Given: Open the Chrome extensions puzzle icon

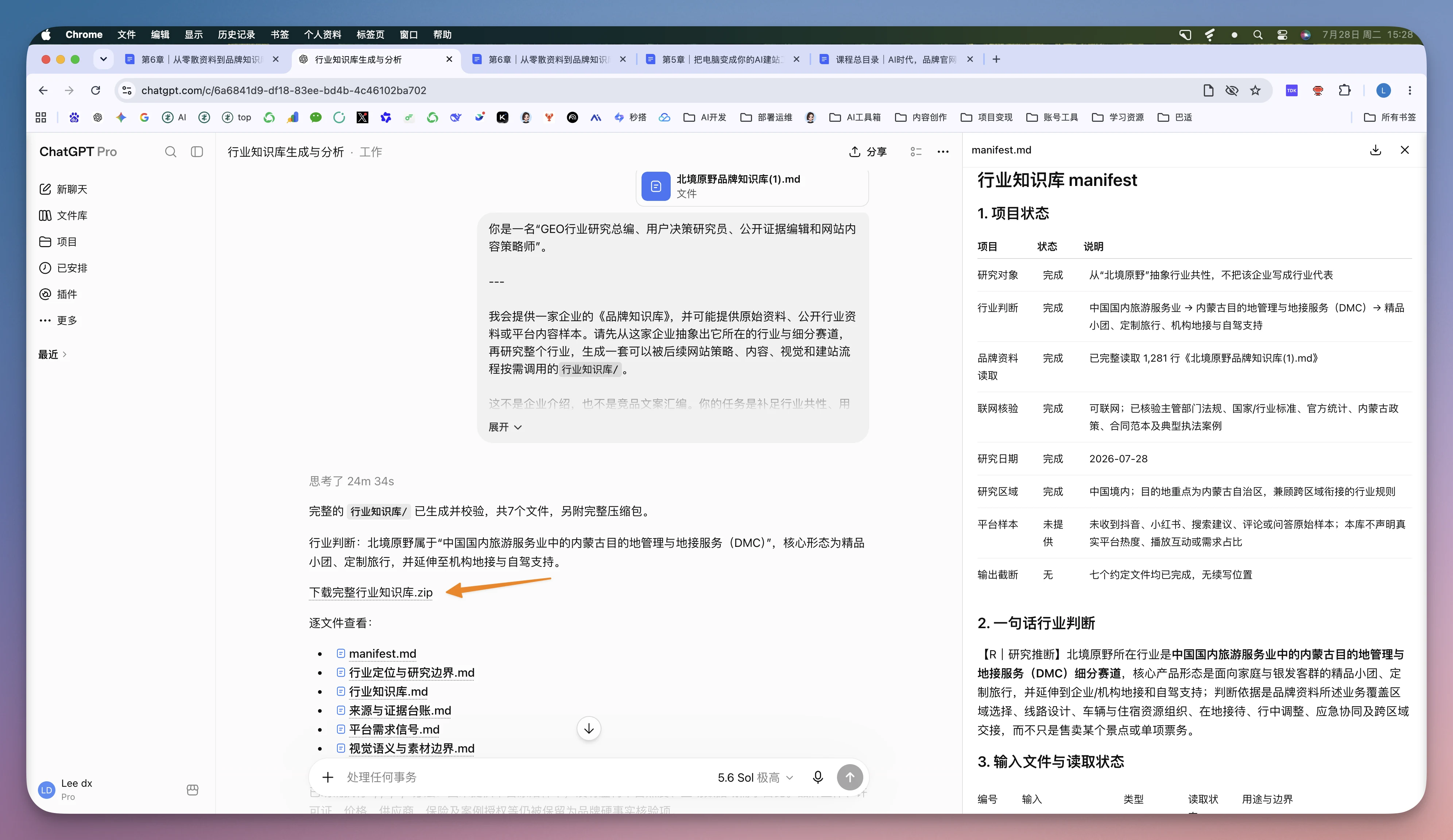Looking at the screenshot, I should click(1345, 90).
